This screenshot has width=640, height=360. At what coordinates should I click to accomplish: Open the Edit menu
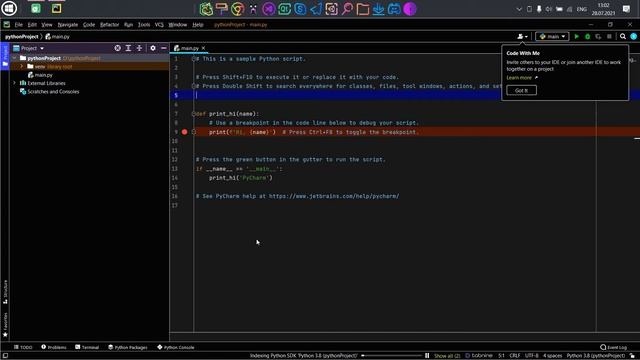tap(32, 24)
